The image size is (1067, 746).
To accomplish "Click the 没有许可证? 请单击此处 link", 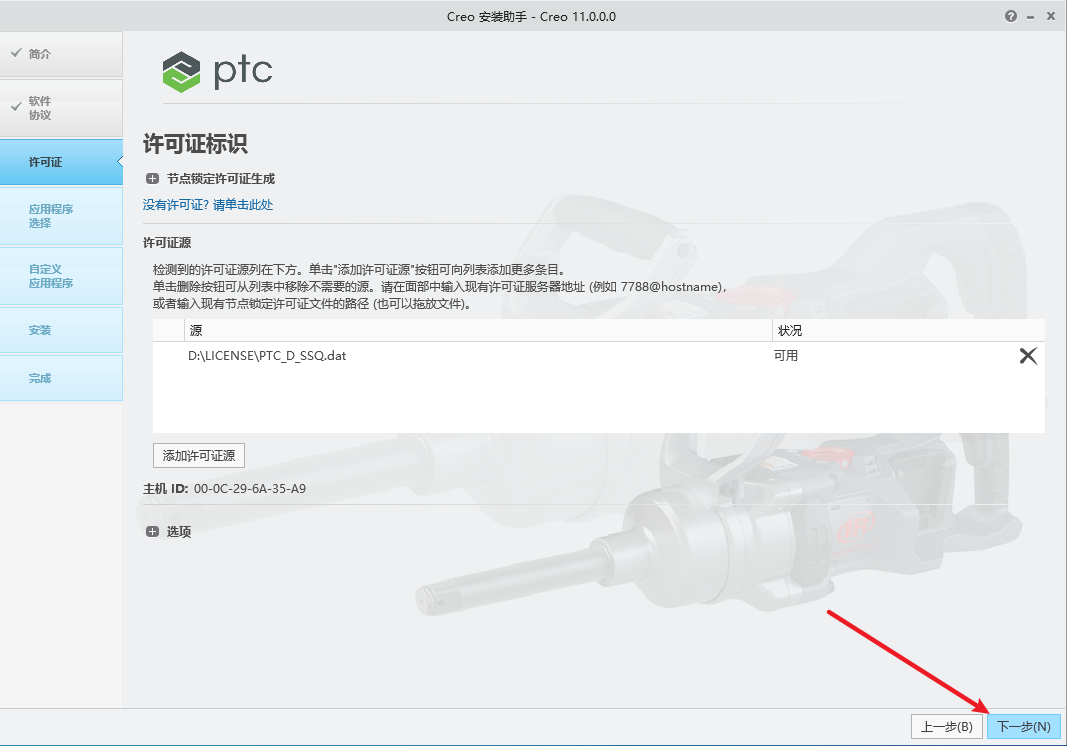I will 207,204.
